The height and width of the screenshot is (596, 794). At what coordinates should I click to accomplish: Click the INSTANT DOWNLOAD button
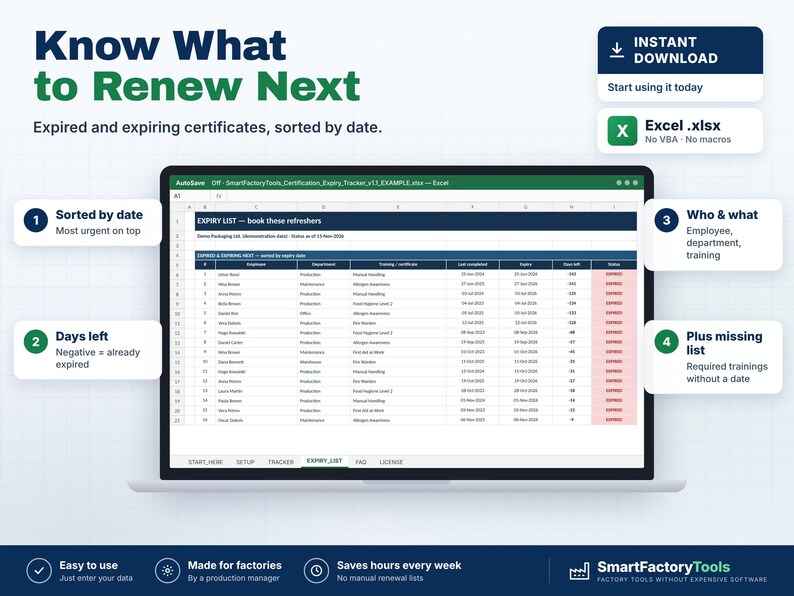[x=680, y=50]
